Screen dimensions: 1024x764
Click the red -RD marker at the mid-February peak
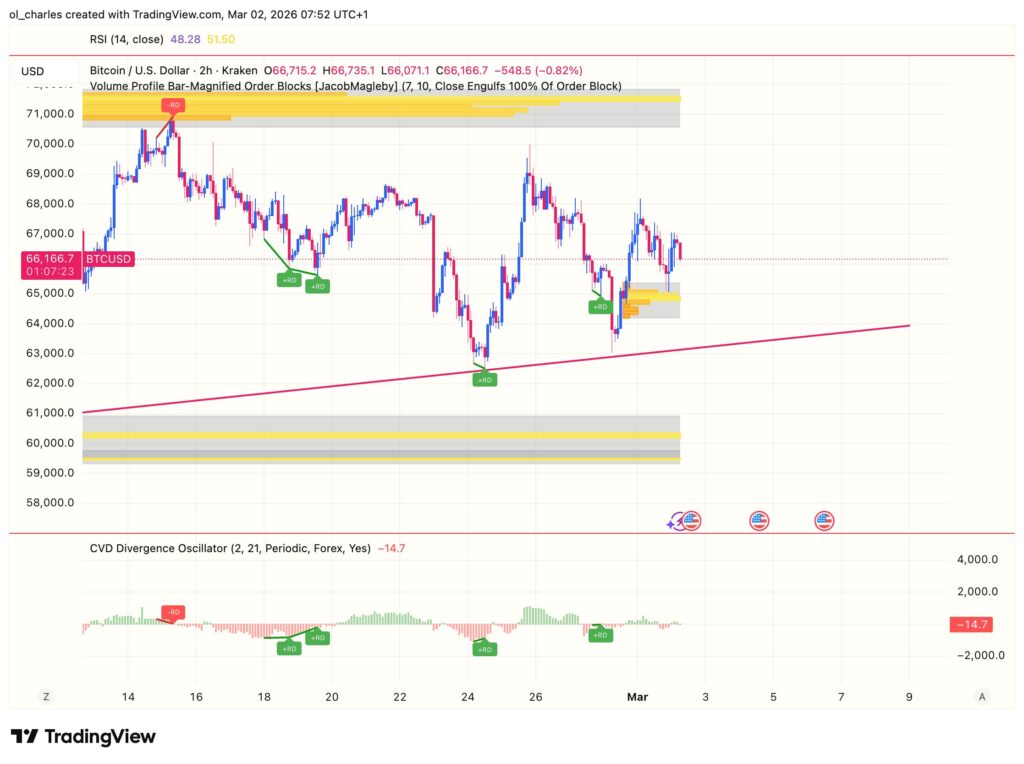click(172, 104)
